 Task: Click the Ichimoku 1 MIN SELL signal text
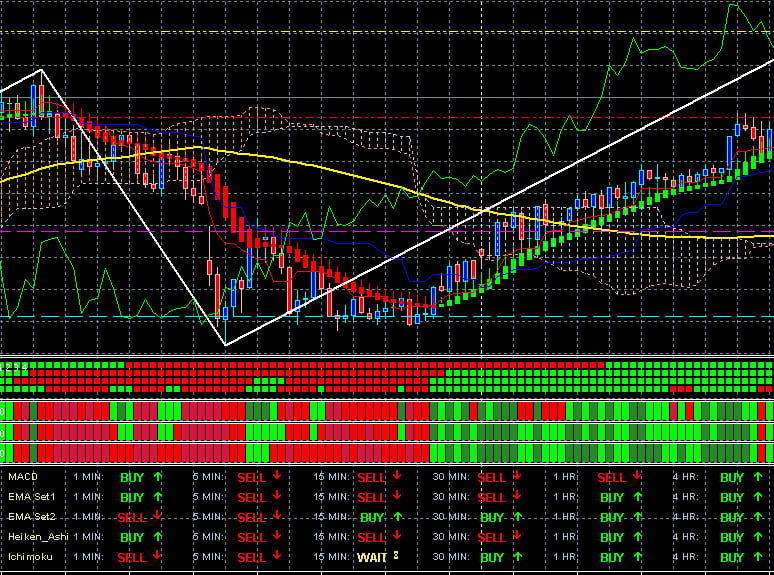click(132, 557)
